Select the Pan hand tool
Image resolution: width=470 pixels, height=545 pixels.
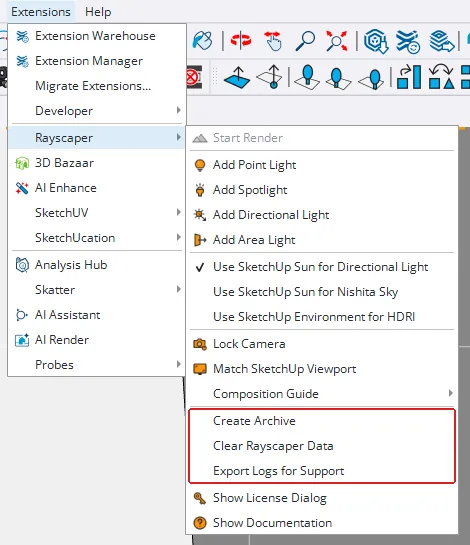273,41
